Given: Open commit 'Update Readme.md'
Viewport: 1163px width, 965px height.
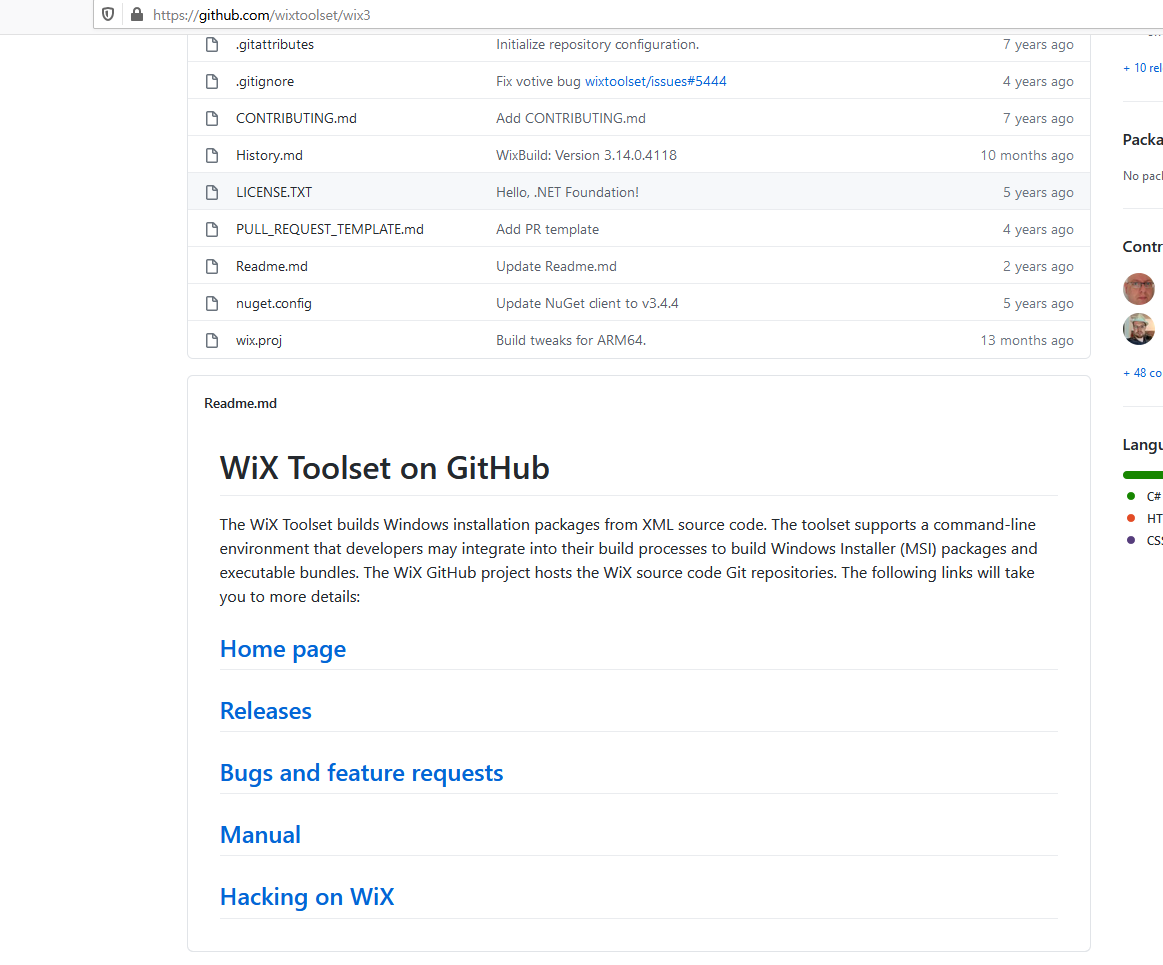Looking at the screenshot, I should click(x=556, y=267).
